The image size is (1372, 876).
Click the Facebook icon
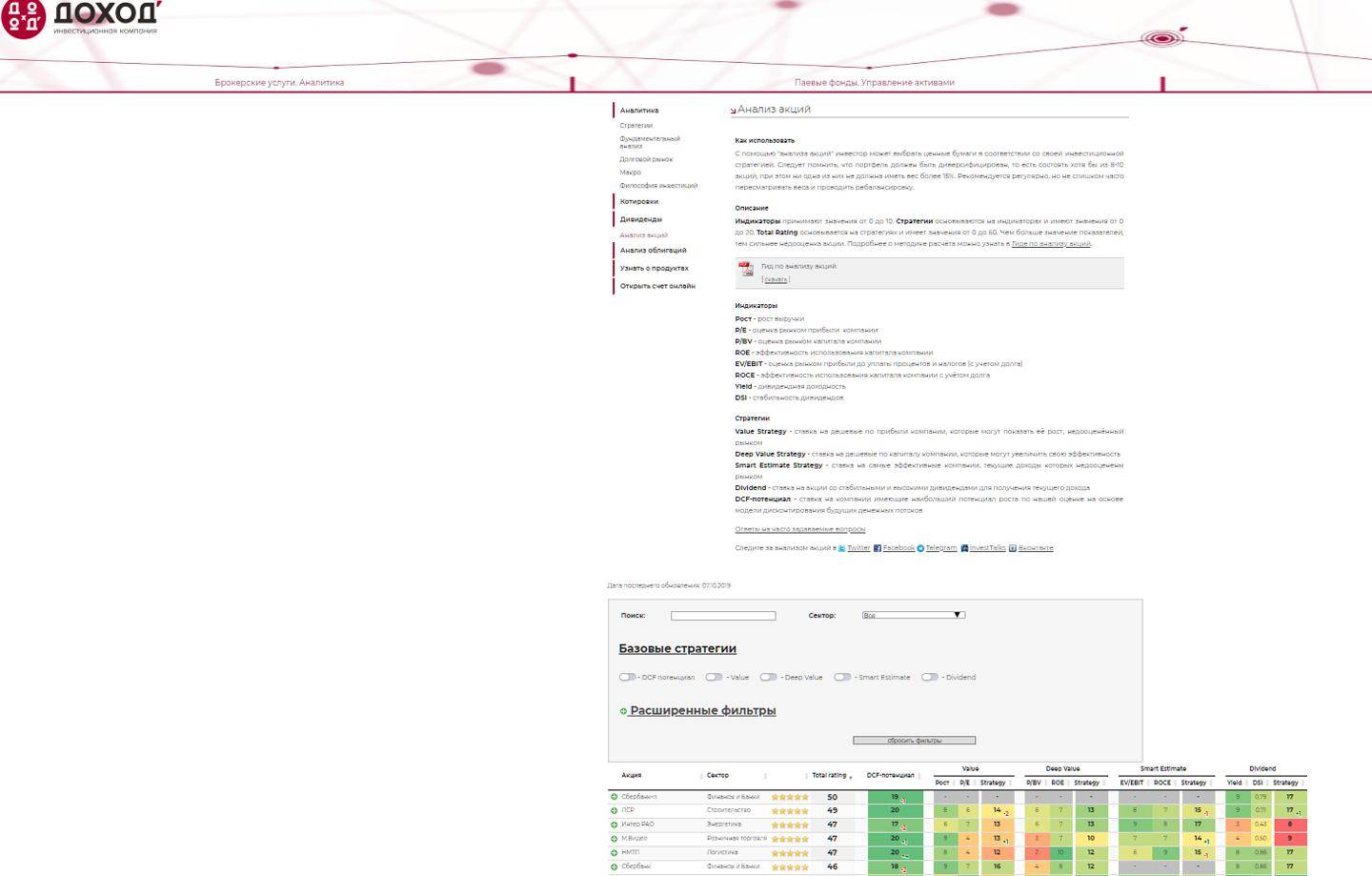tap(878, 548)
